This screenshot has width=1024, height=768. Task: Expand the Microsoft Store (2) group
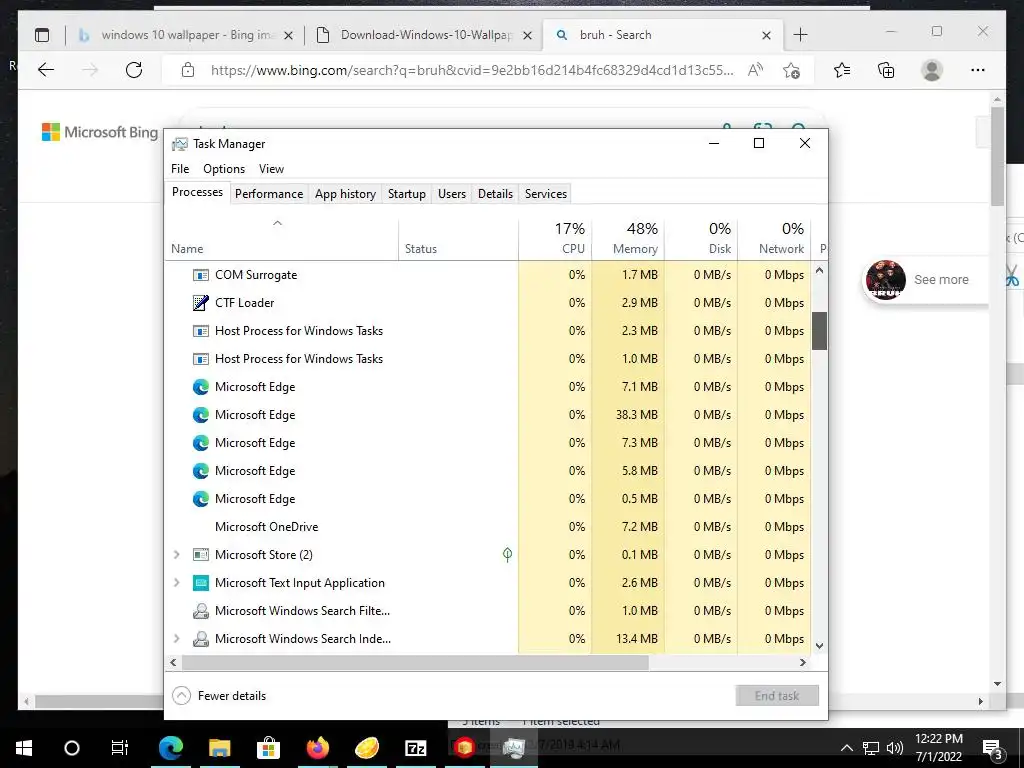coord(176,554)
